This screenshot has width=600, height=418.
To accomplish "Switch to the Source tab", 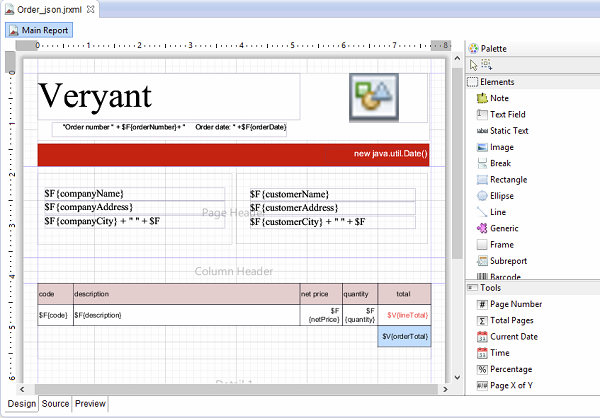I will (55, 404).
